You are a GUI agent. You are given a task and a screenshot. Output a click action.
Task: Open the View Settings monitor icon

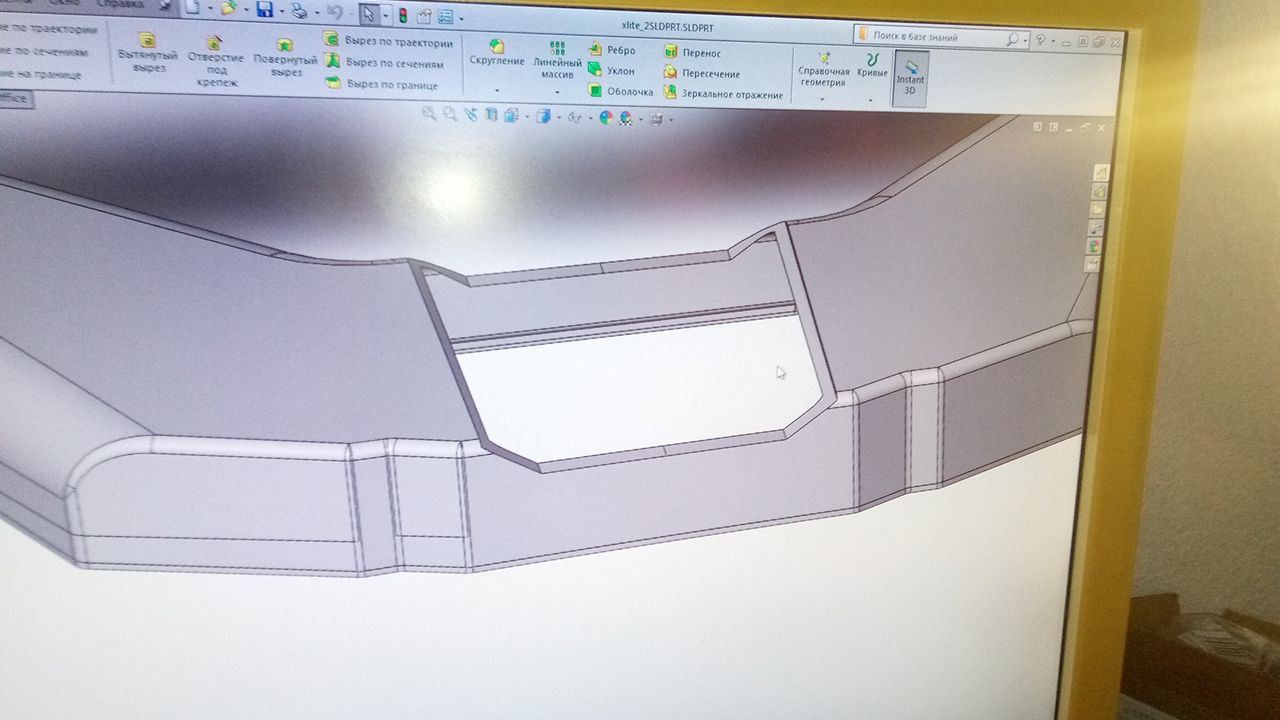(x=656, y=120)
